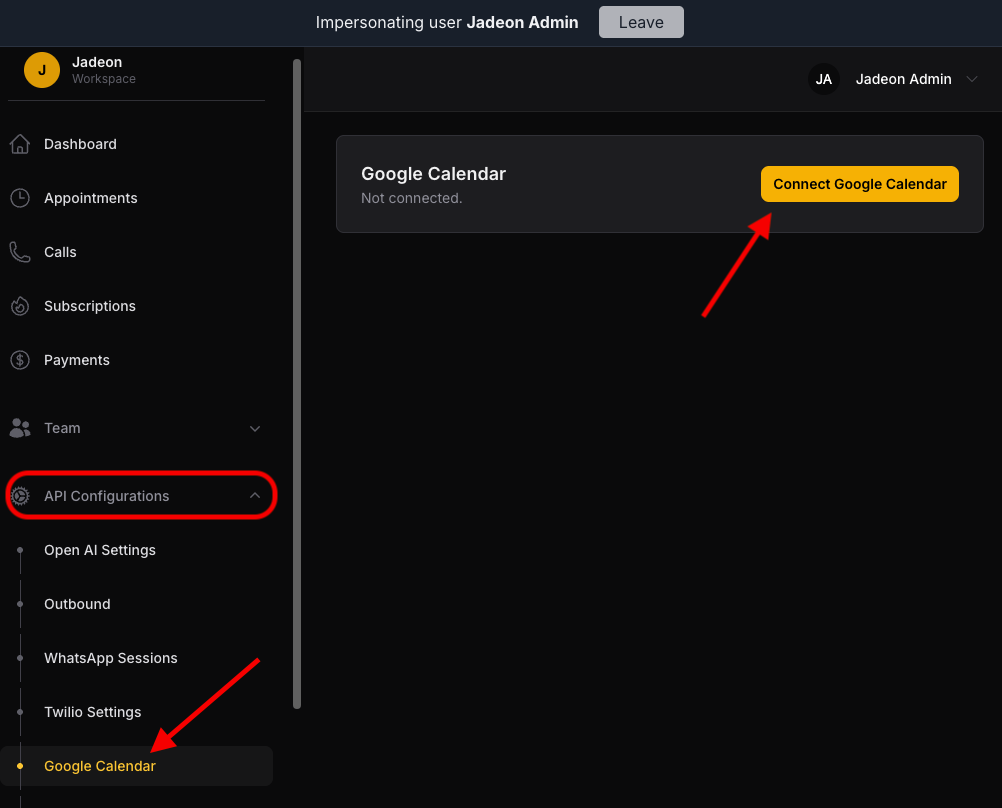The width and height of the screenshot is (1002, 808).
Task: Click the Calls phone icon
Action: coord(20,252)
